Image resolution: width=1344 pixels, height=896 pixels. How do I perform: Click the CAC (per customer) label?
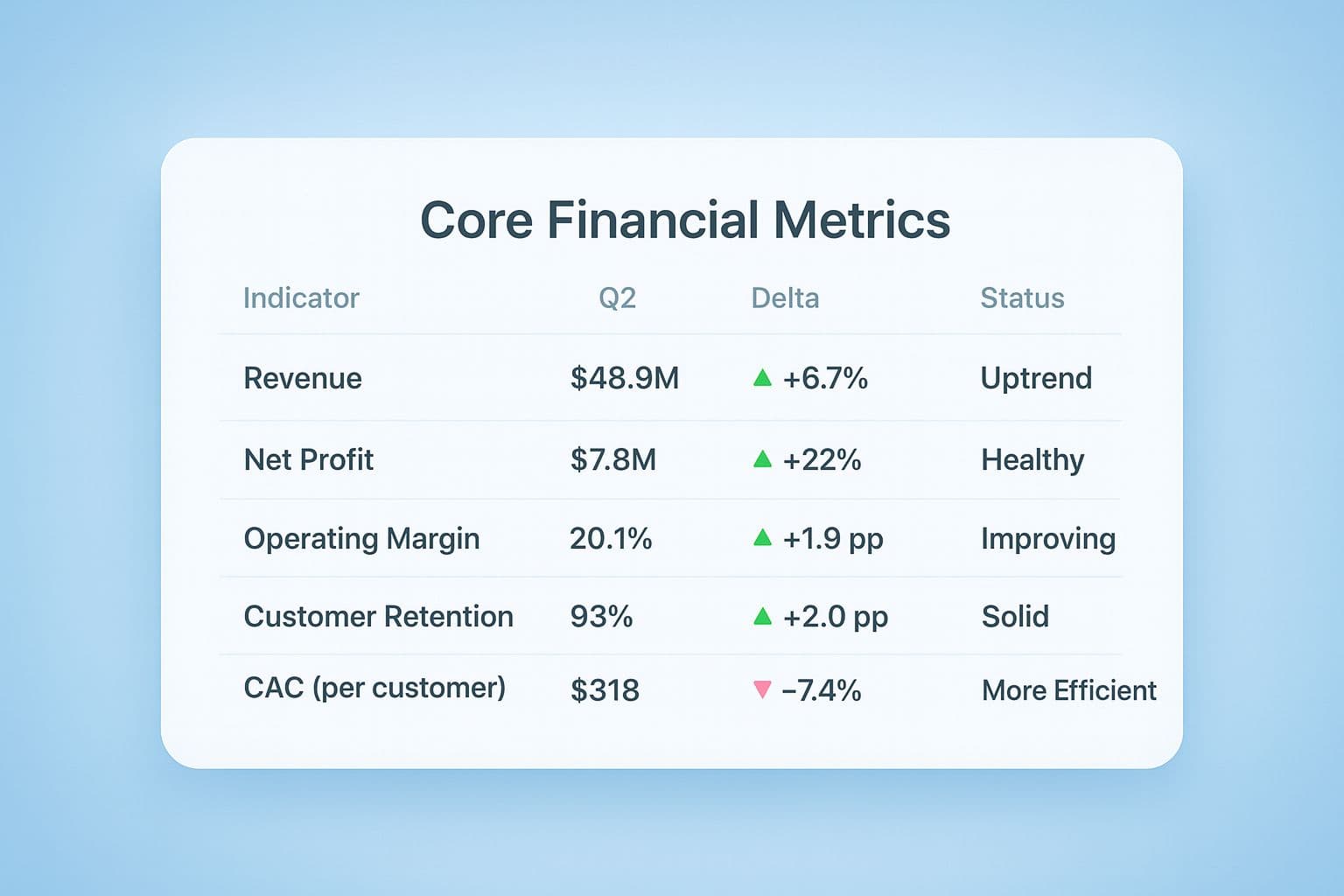coord(374,689)
